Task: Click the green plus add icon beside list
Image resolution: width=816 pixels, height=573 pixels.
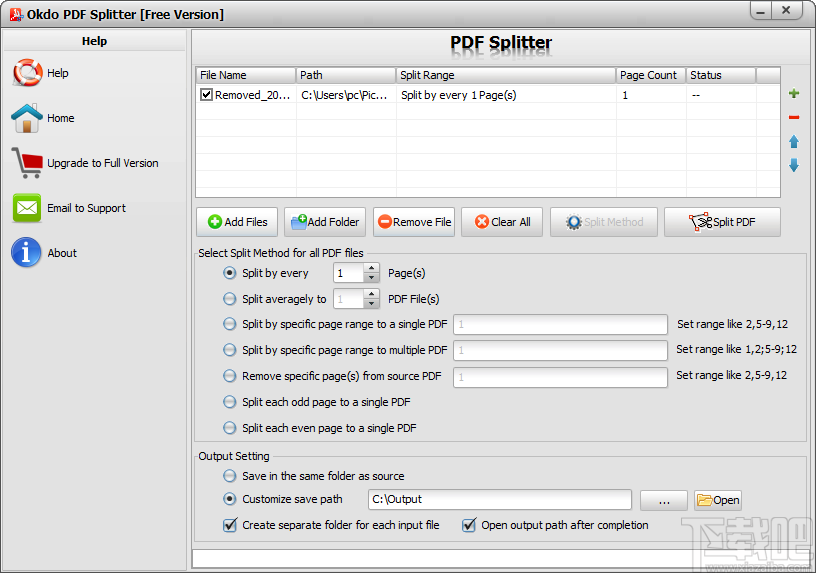Action: click(x=794, y=94)
